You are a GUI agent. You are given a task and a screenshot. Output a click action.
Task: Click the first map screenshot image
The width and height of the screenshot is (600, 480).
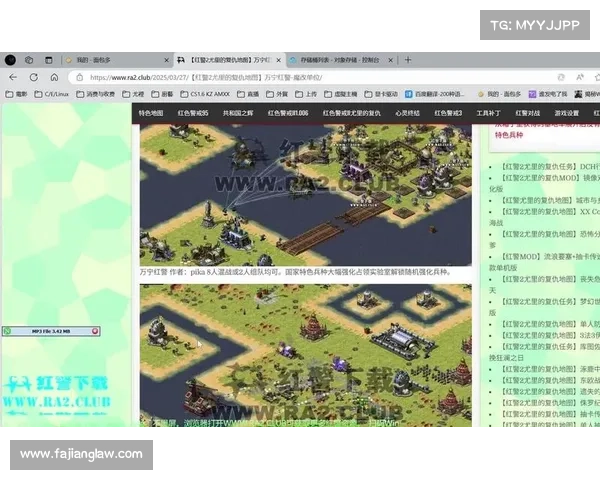[x=305, y=195]
